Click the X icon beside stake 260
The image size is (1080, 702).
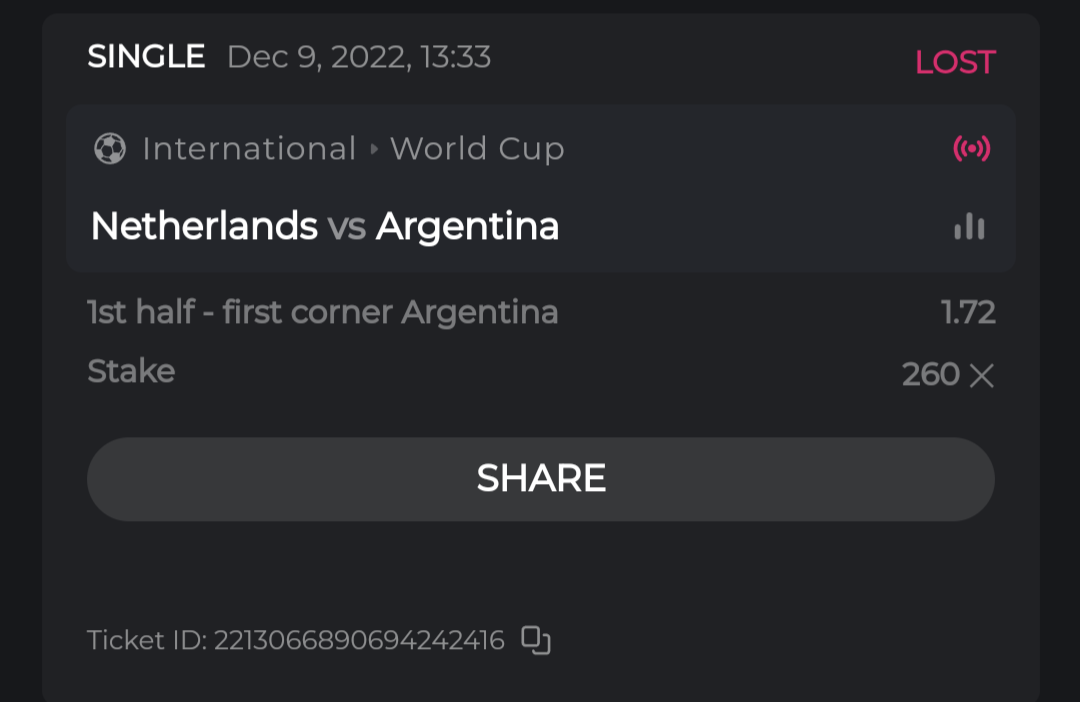[982, 376]
